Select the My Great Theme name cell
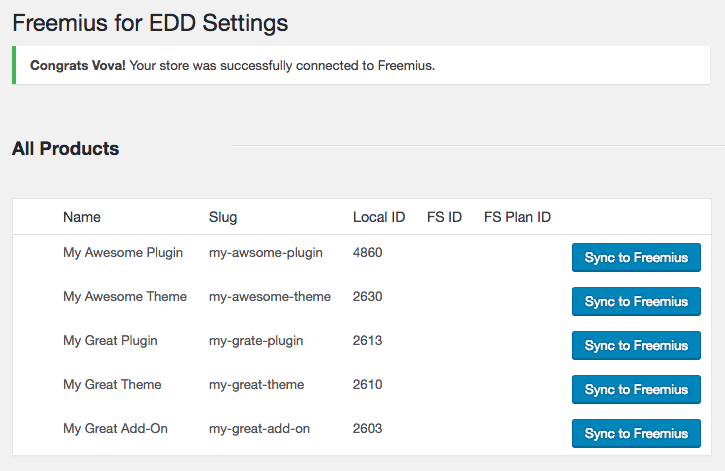Screen dimensions: 725x471 point(112,385)
